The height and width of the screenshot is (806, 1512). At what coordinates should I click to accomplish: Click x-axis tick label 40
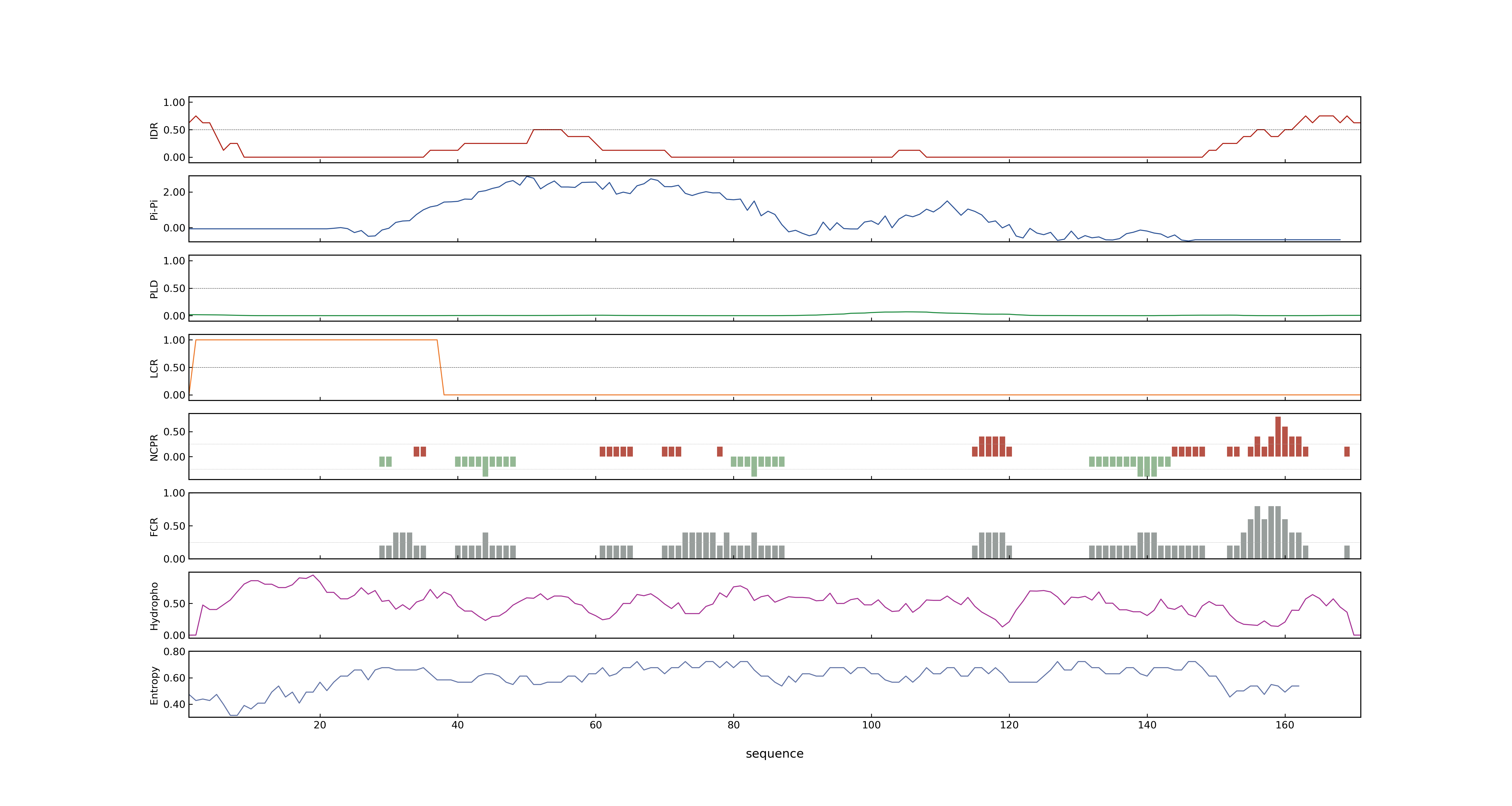pyautogui.click(x=458, y=725)
